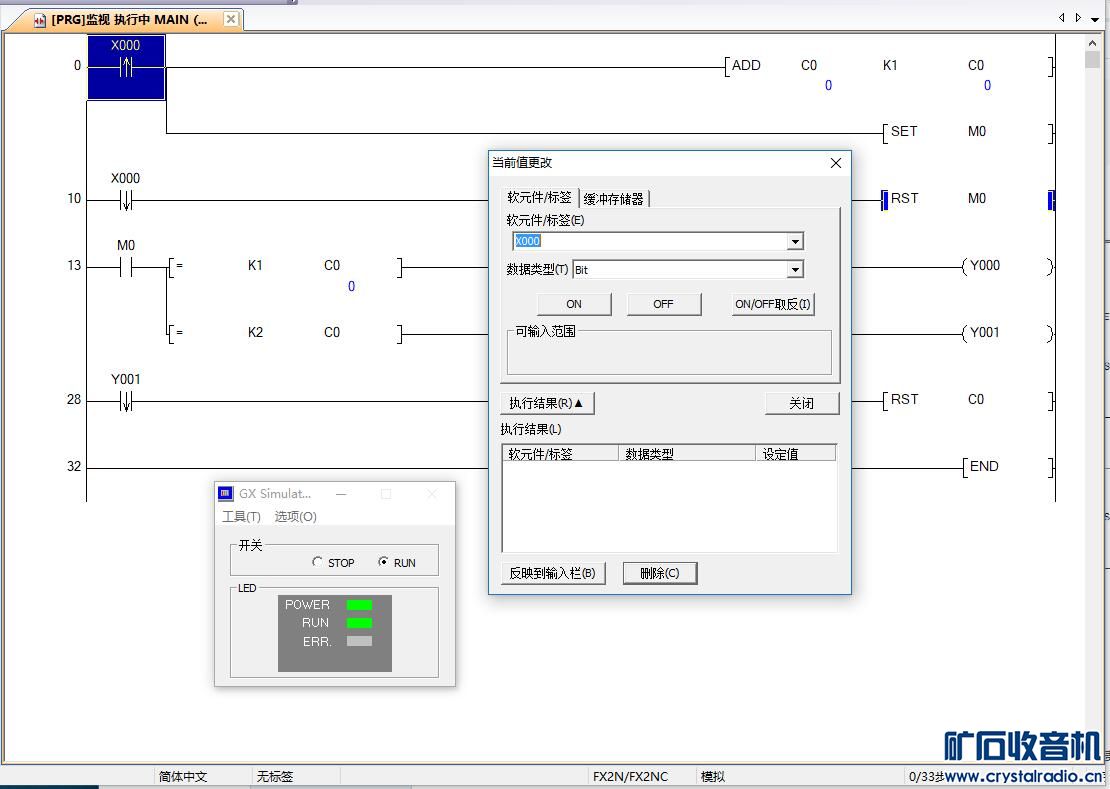This screenshot has width=1110, height=789.
Task: Select the Y001 falling-edge contact at step 28
Action: 126,402
